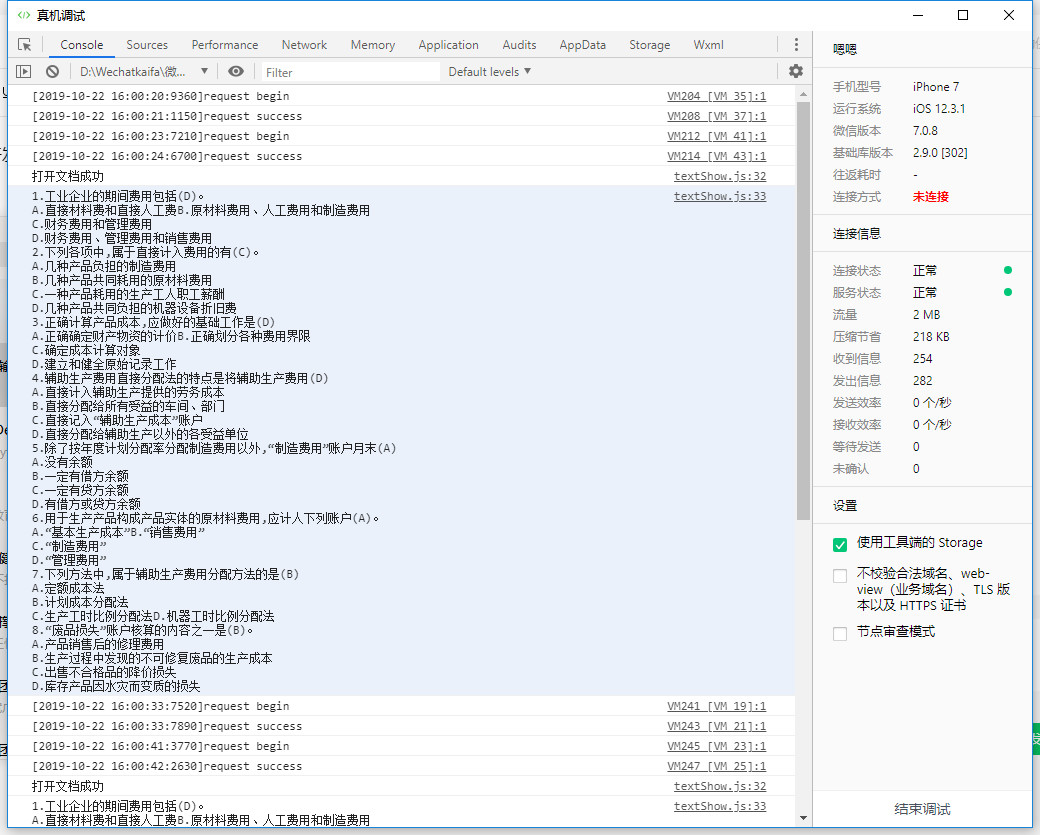Open the DevTools three-dot more menu

pos(796,45)
